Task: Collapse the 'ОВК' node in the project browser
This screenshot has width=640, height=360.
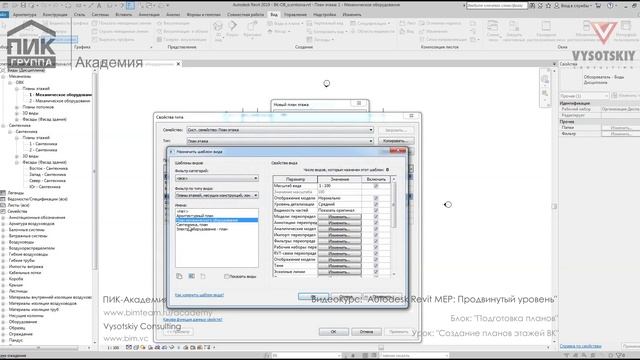Action: [x=10, y=82]
